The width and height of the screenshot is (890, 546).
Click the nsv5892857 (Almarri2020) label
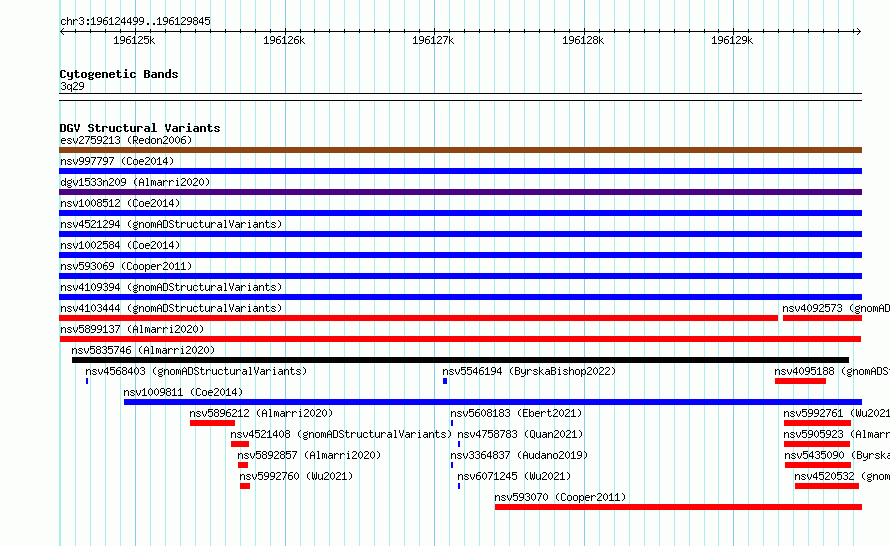[x=309, y=455]
